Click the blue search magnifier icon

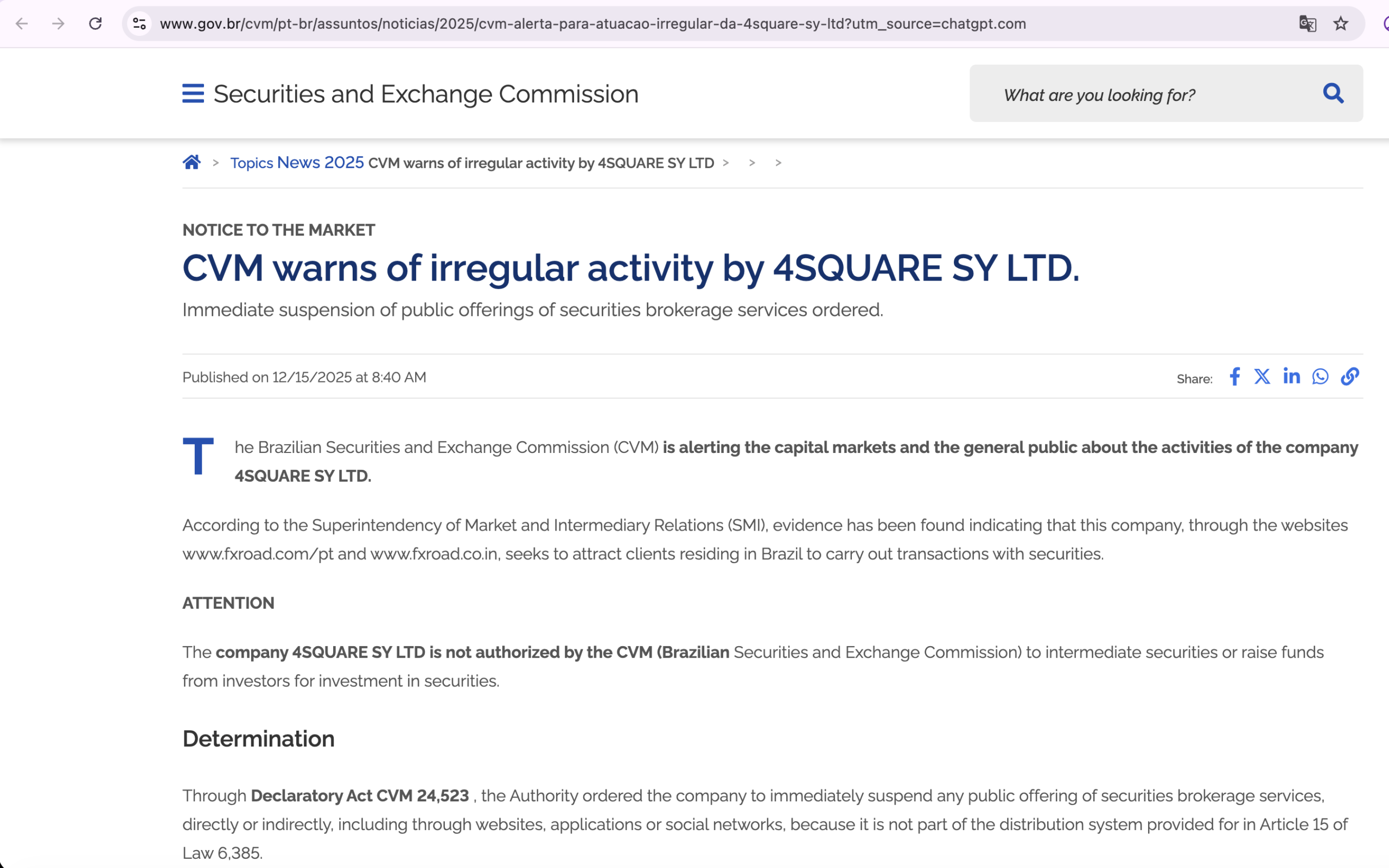point(1333,93)
